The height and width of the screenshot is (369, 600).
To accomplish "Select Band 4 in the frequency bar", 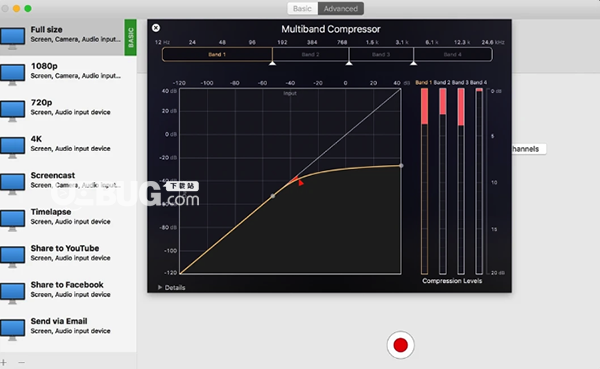I will click(x=453, y=54).
